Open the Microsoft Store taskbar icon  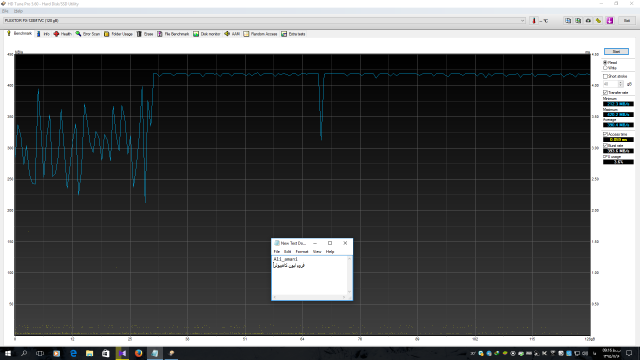tap(106, 353)
